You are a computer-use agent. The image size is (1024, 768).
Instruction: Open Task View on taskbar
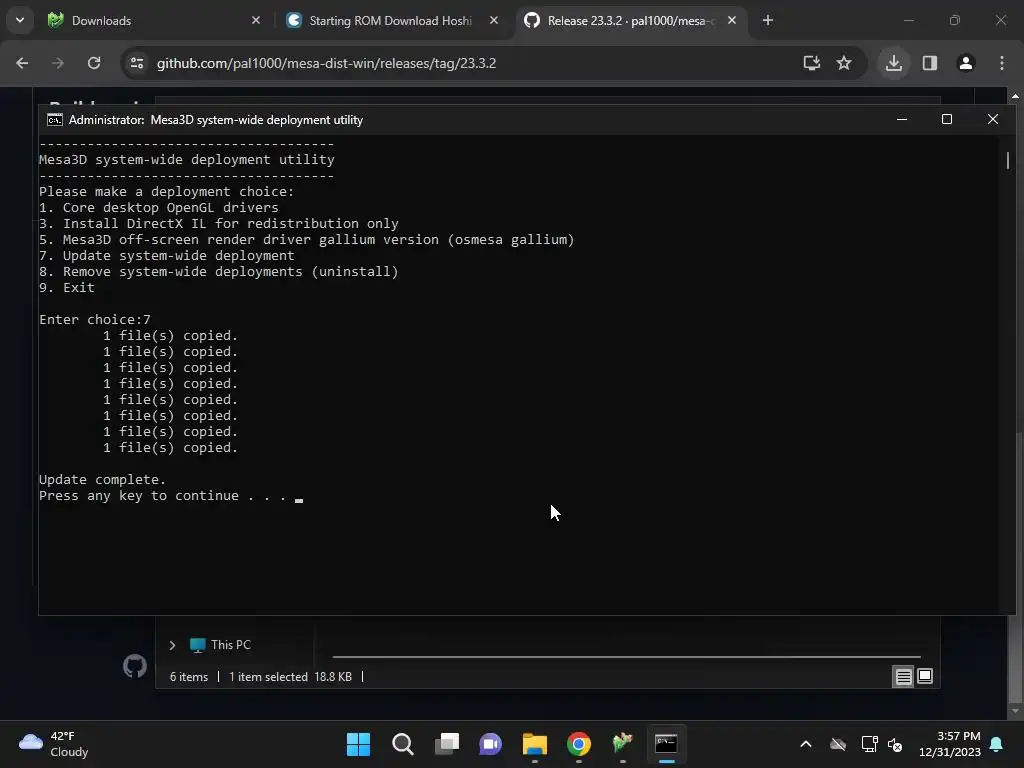[447, 744]
